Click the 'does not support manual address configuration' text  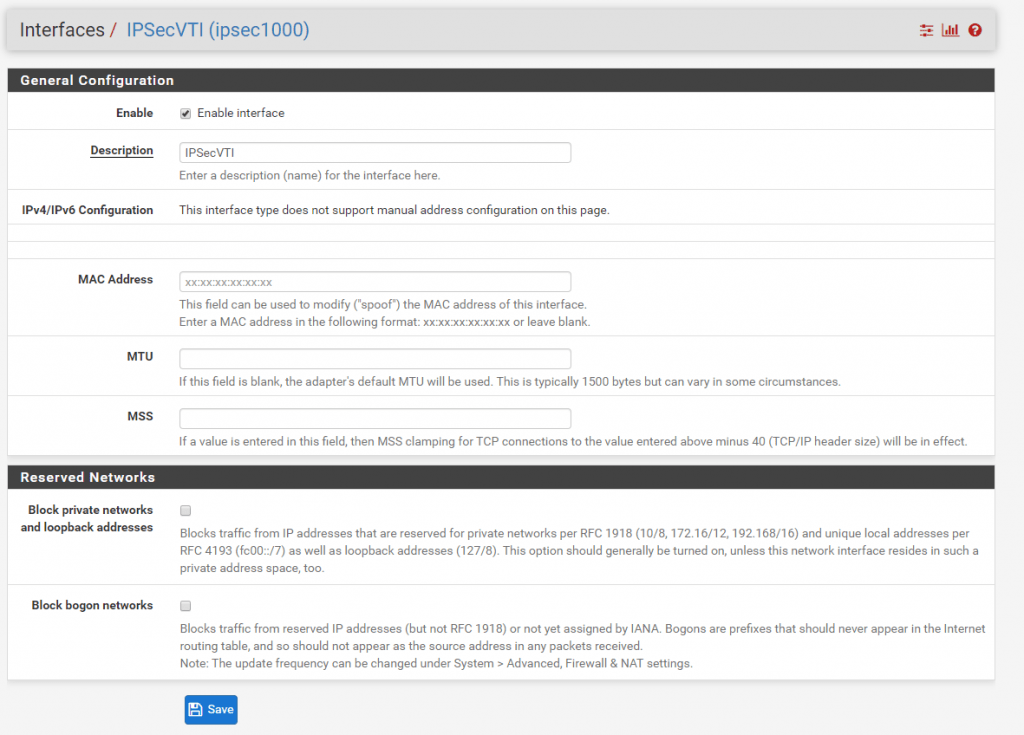394,210
